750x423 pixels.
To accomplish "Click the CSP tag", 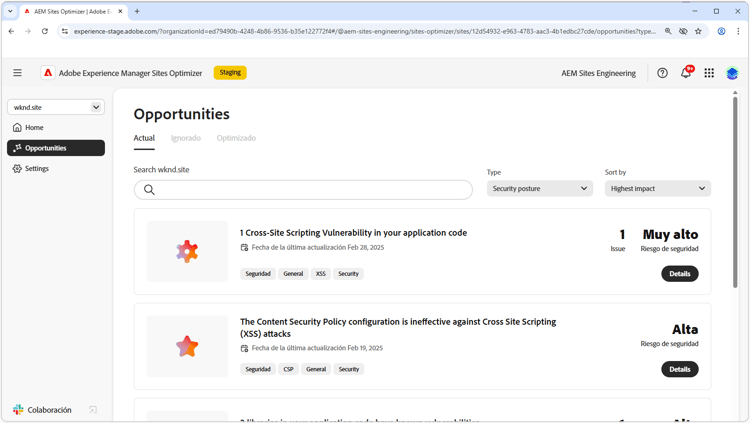I will click(x=288, y=369).
